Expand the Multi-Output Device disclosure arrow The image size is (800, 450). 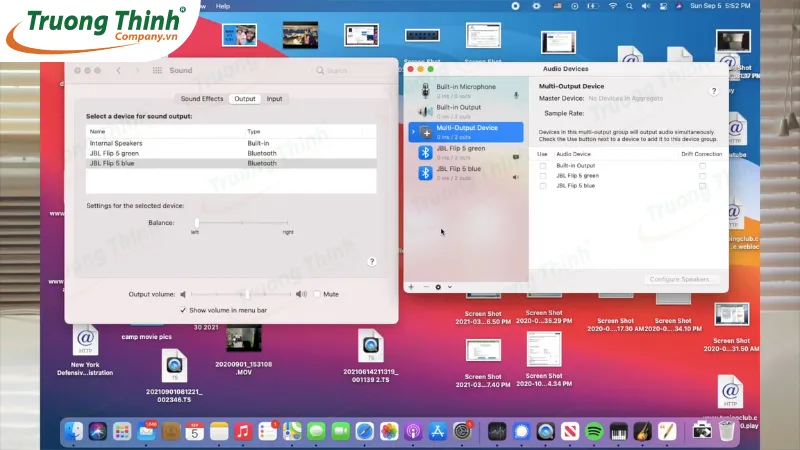pos(413,132)
